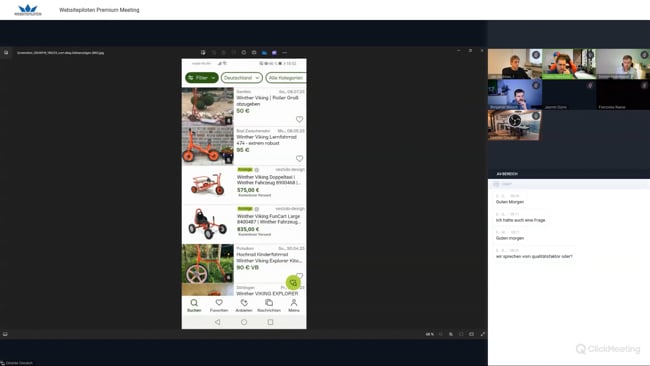The image size is (650, 366).
Task: Click the 90 € VB price
Action: click(247, 268)
